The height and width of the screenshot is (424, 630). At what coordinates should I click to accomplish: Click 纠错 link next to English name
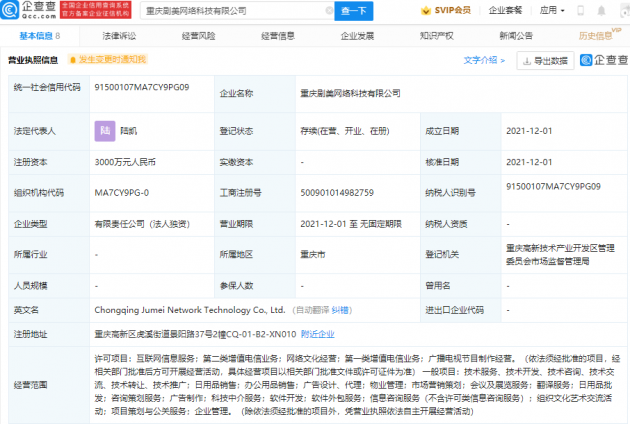pyautogui.click(x=340, y=310)
